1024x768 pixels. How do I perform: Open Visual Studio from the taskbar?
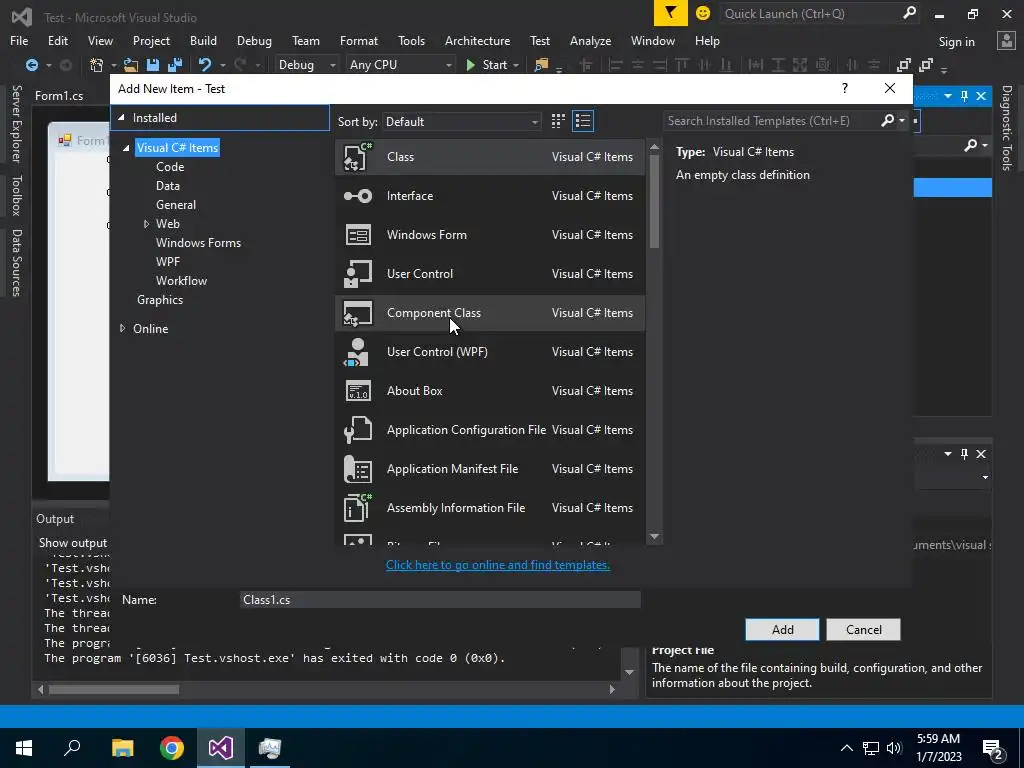click(221, 748)
